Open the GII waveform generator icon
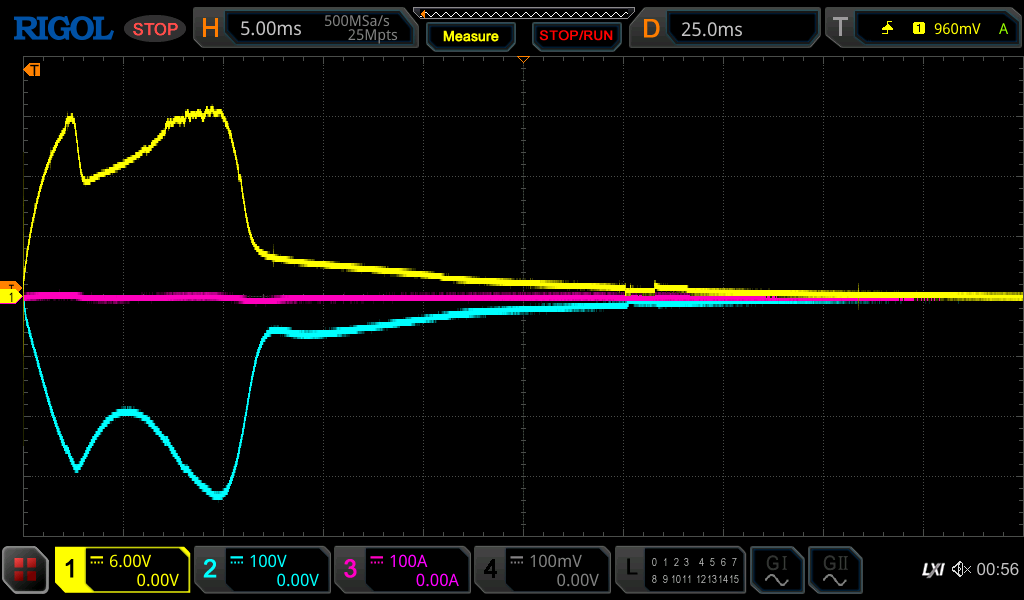1024x600 pixels. (833, 570)
